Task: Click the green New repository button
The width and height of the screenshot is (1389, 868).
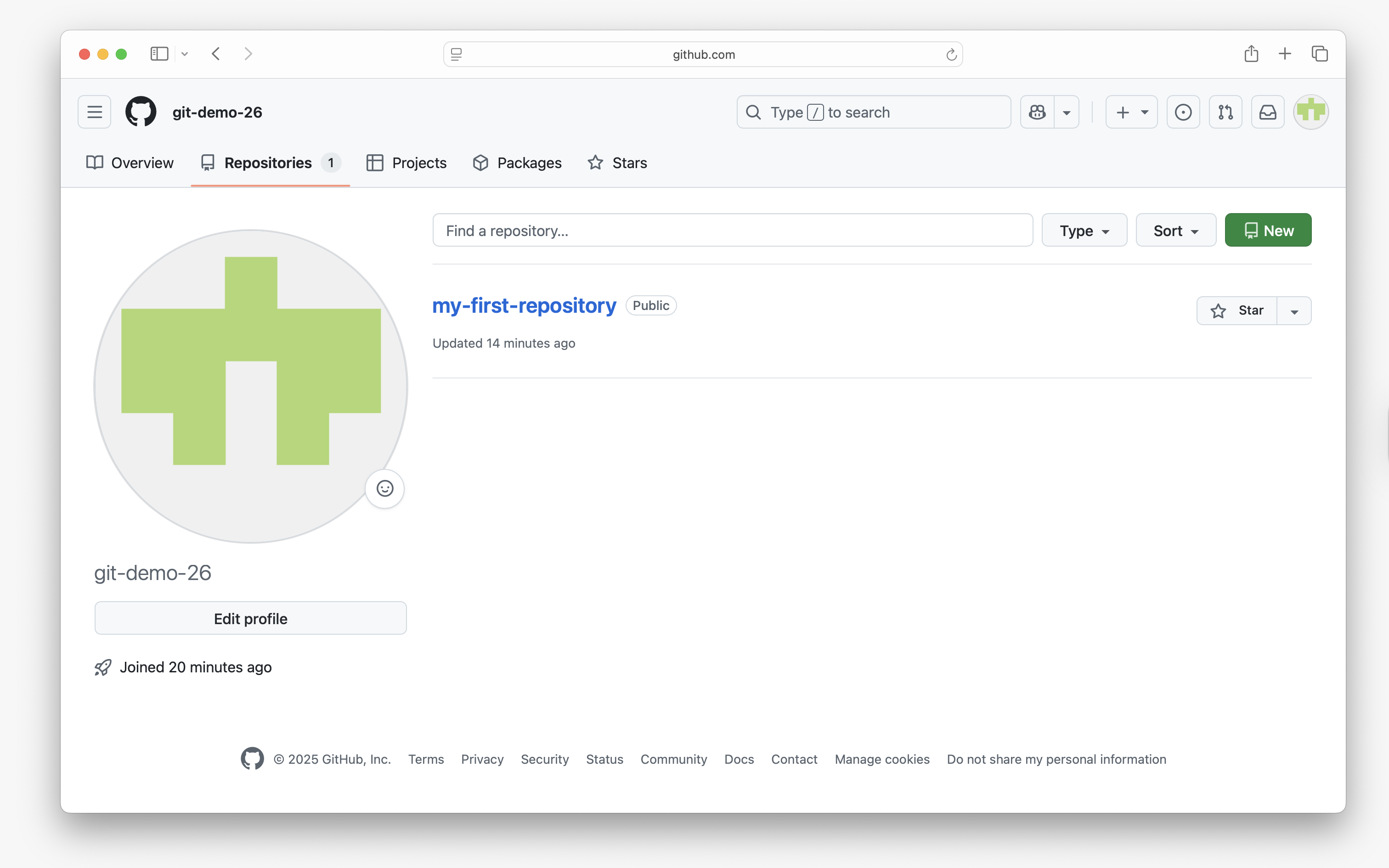Action: 1268,230
